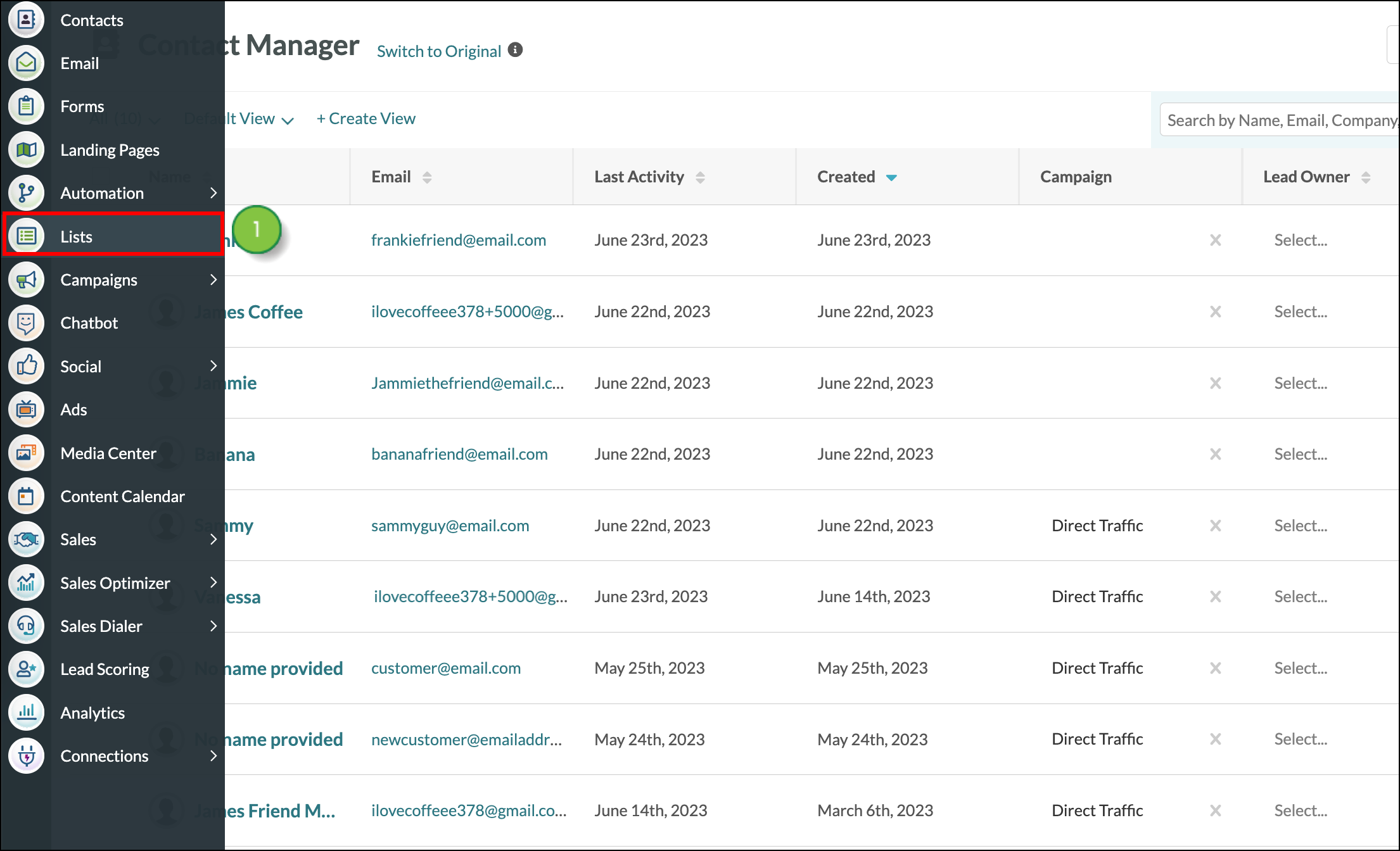This screenshot has width=1400, height=851.
Task: Open the Default View dropdown
Action: [x=239, y=119]
